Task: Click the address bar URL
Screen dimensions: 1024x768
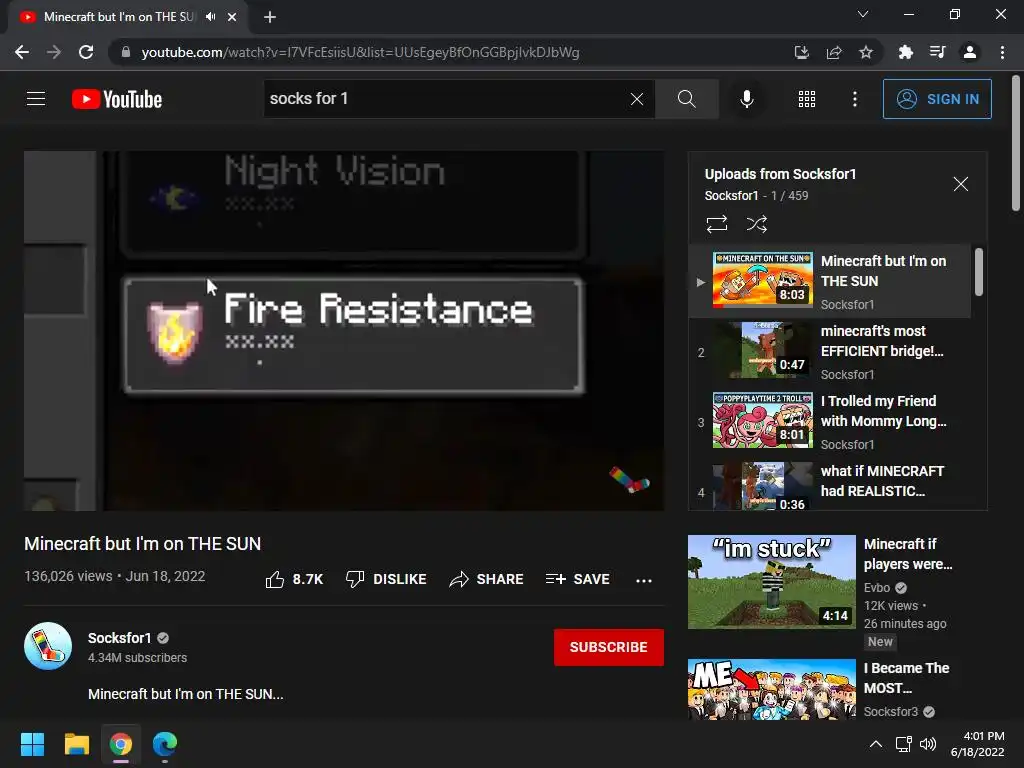Action: pyautogui.click(x=360, y=52)
